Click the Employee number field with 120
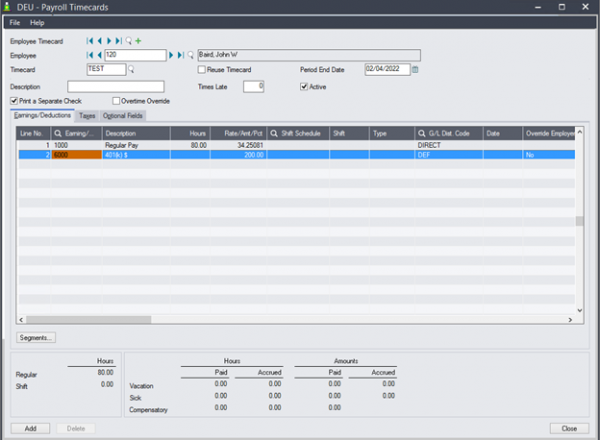This screenshot has height=440, width=600. click(135, 55)
